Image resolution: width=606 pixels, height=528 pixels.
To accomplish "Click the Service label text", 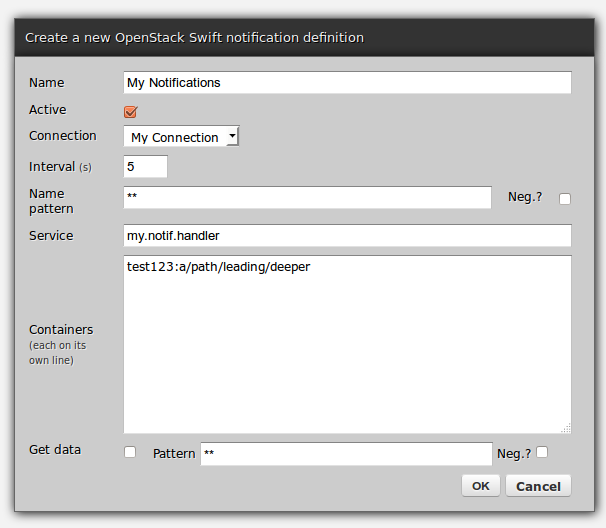I will (x=52, y=236).
